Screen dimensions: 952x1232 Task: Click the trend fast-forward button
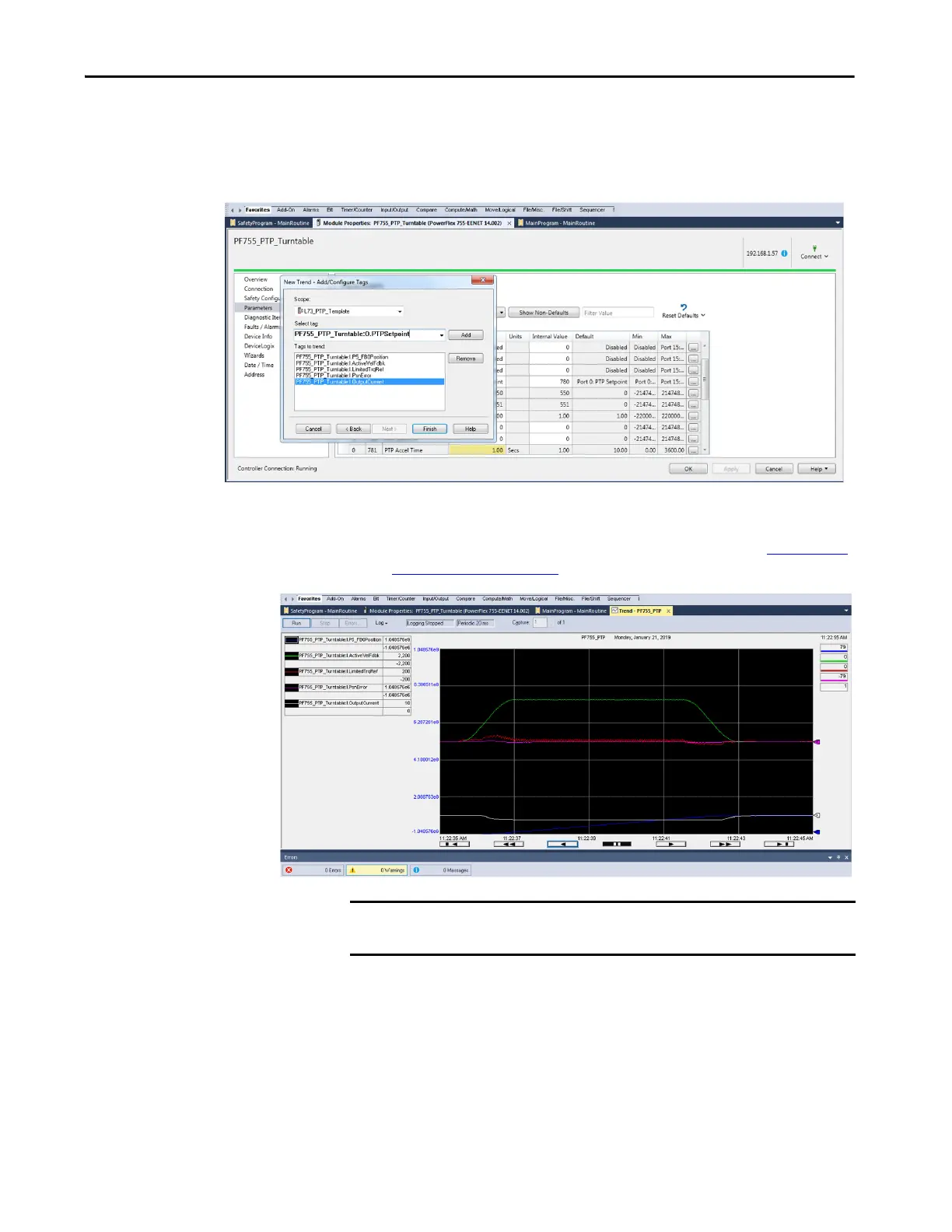(724, 844)
